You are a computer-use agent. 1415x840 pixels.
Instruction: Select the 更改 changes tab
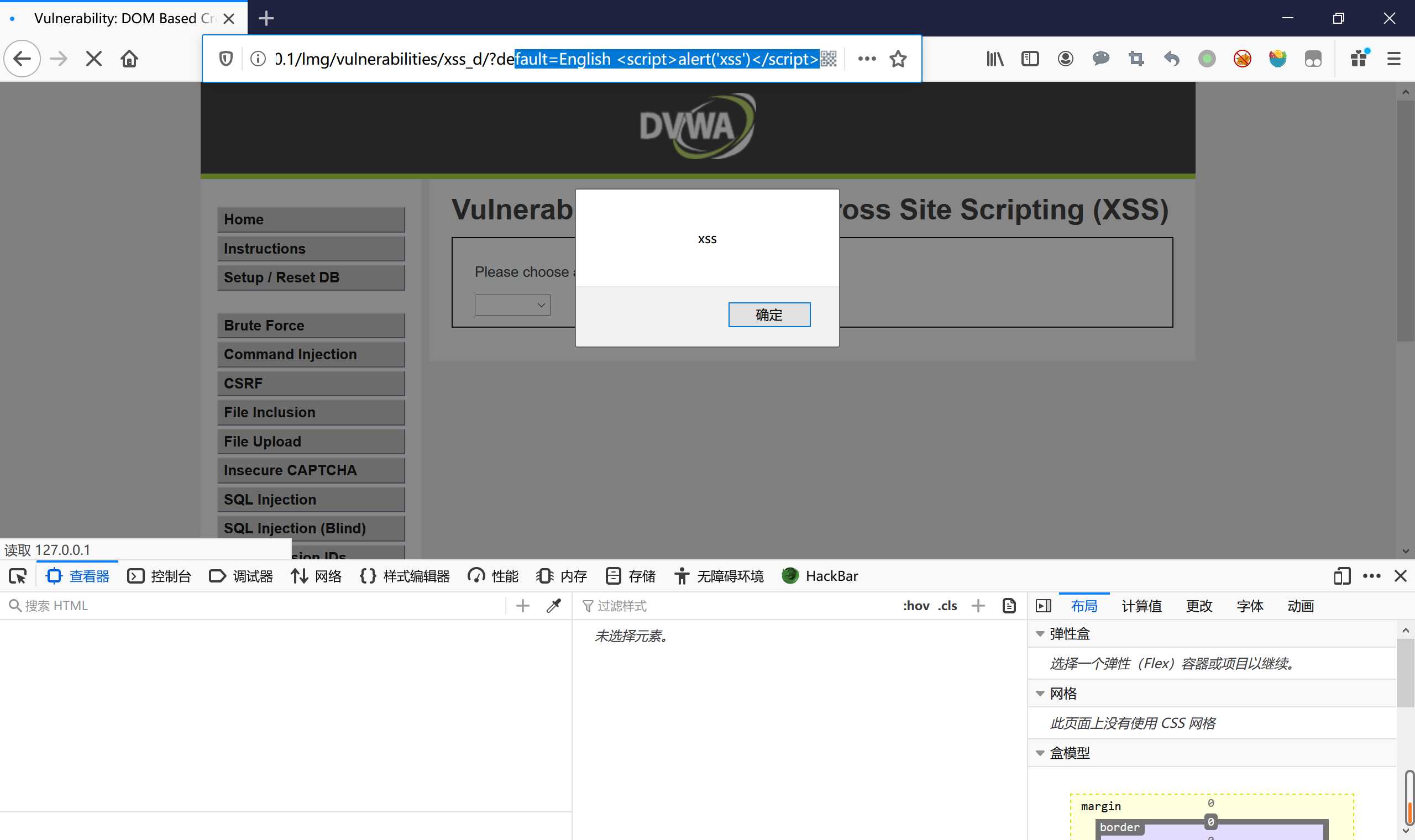[1199, 606]
